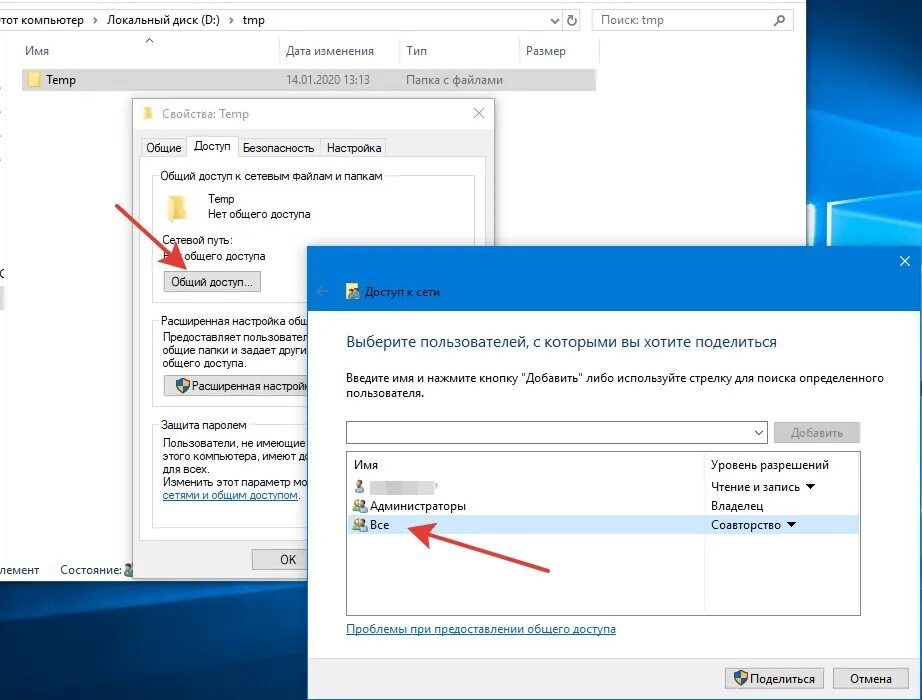
Task: Open Чтение и запись permission dropdown
Action: pos(810,486)
